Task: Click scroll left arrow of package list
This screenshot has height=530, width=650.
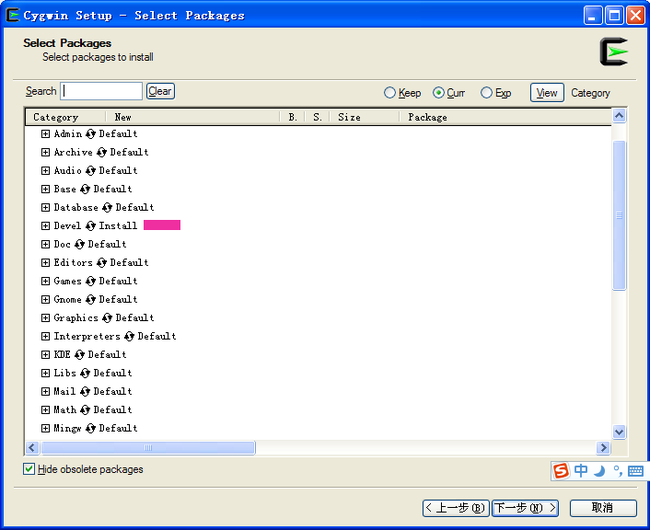Action: pos(32,448)
